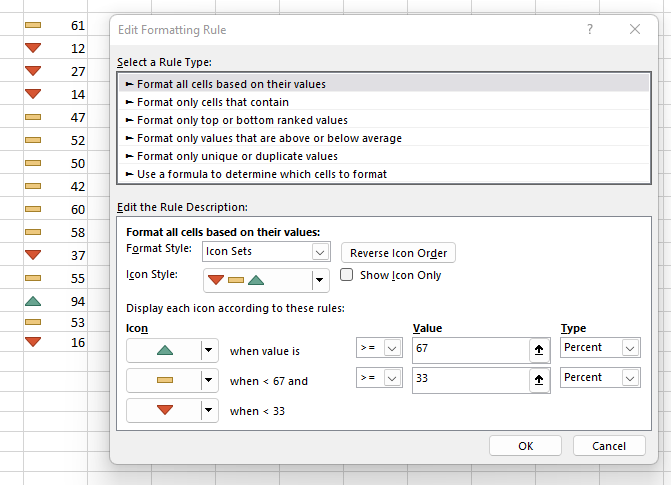Viewport: 671px width, 485px height.
Task: Click the spreadsheet cell with value 47
Action: coord(55,117)
